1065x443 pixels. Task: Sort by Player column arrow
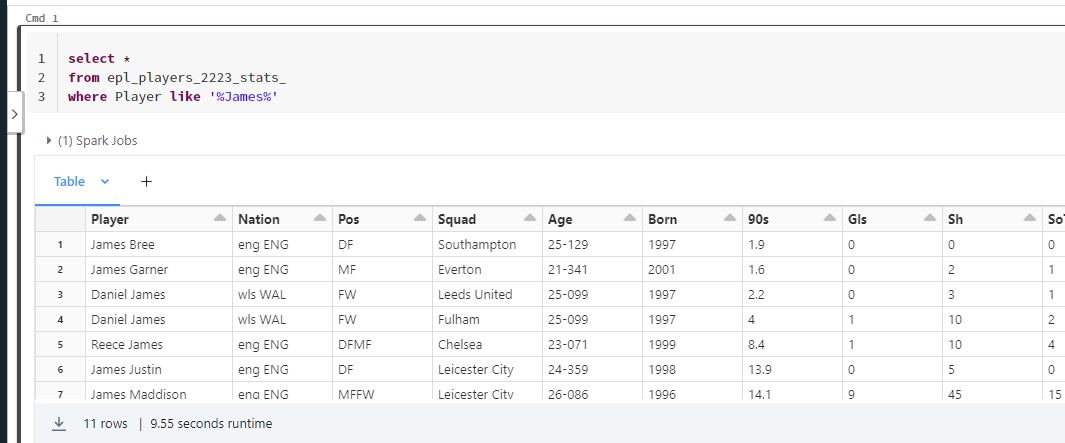(219, 218)
